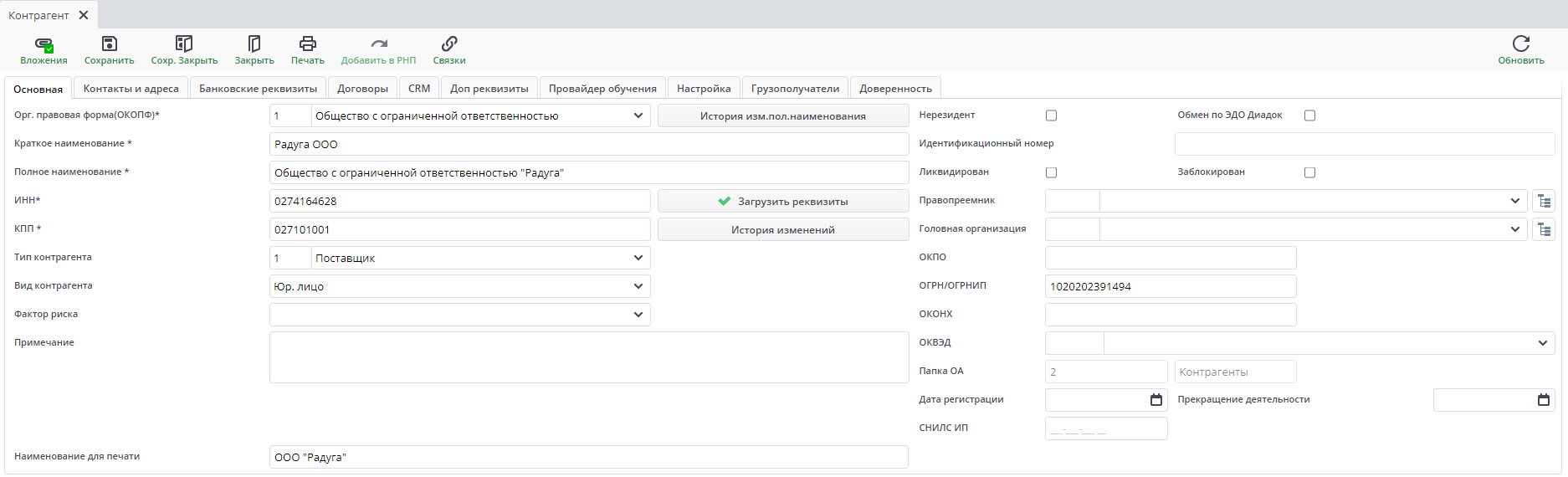This screenshot has height=477, width=1568.
Task: Open calendar for Дата регистрации
Action: (x=1156, y=400)
